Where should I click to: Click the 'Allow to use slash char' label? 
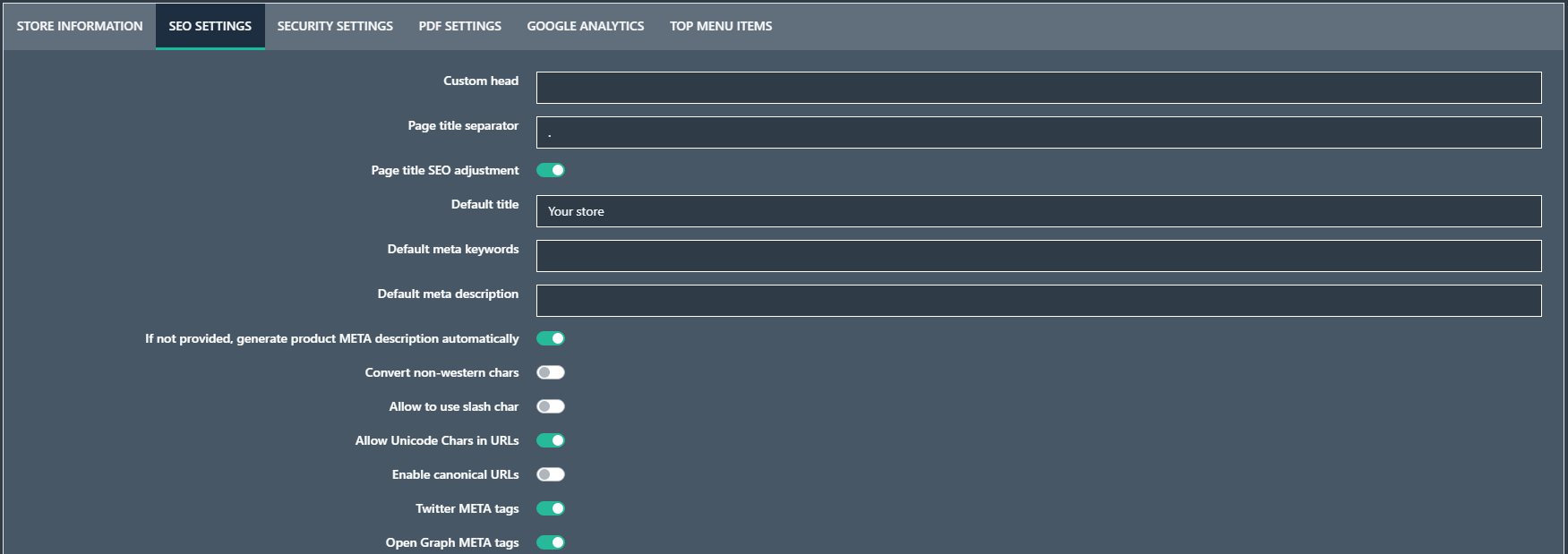[454, 406]
